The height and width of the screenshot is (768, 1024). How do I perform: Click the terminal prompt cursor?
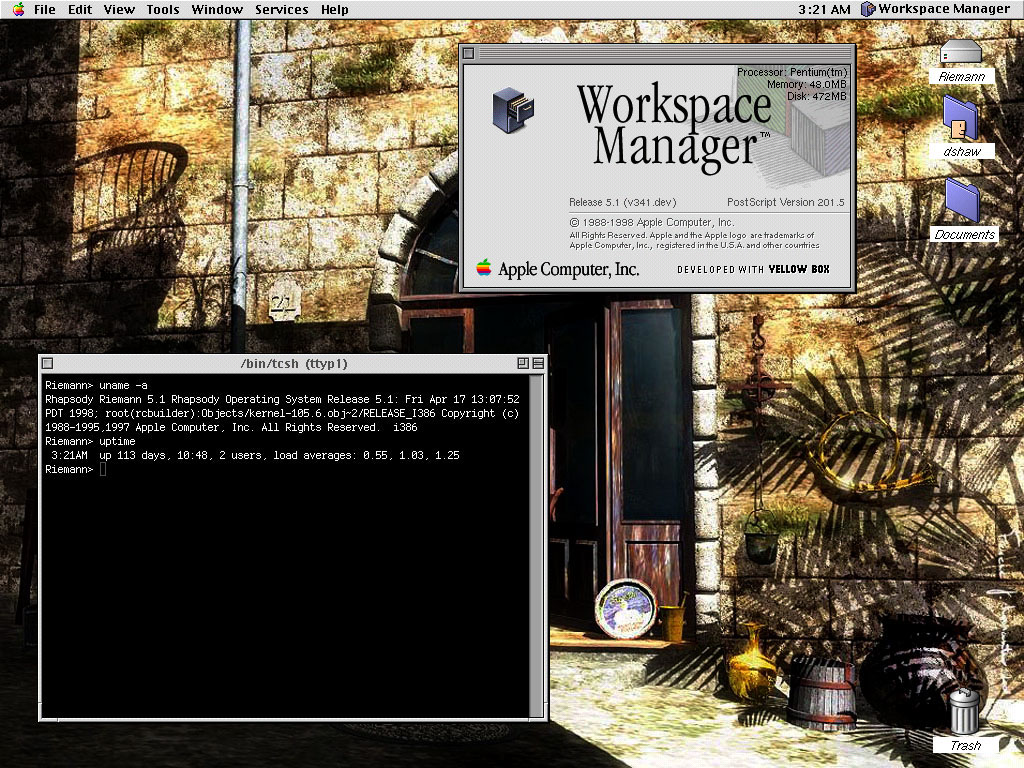103,470
